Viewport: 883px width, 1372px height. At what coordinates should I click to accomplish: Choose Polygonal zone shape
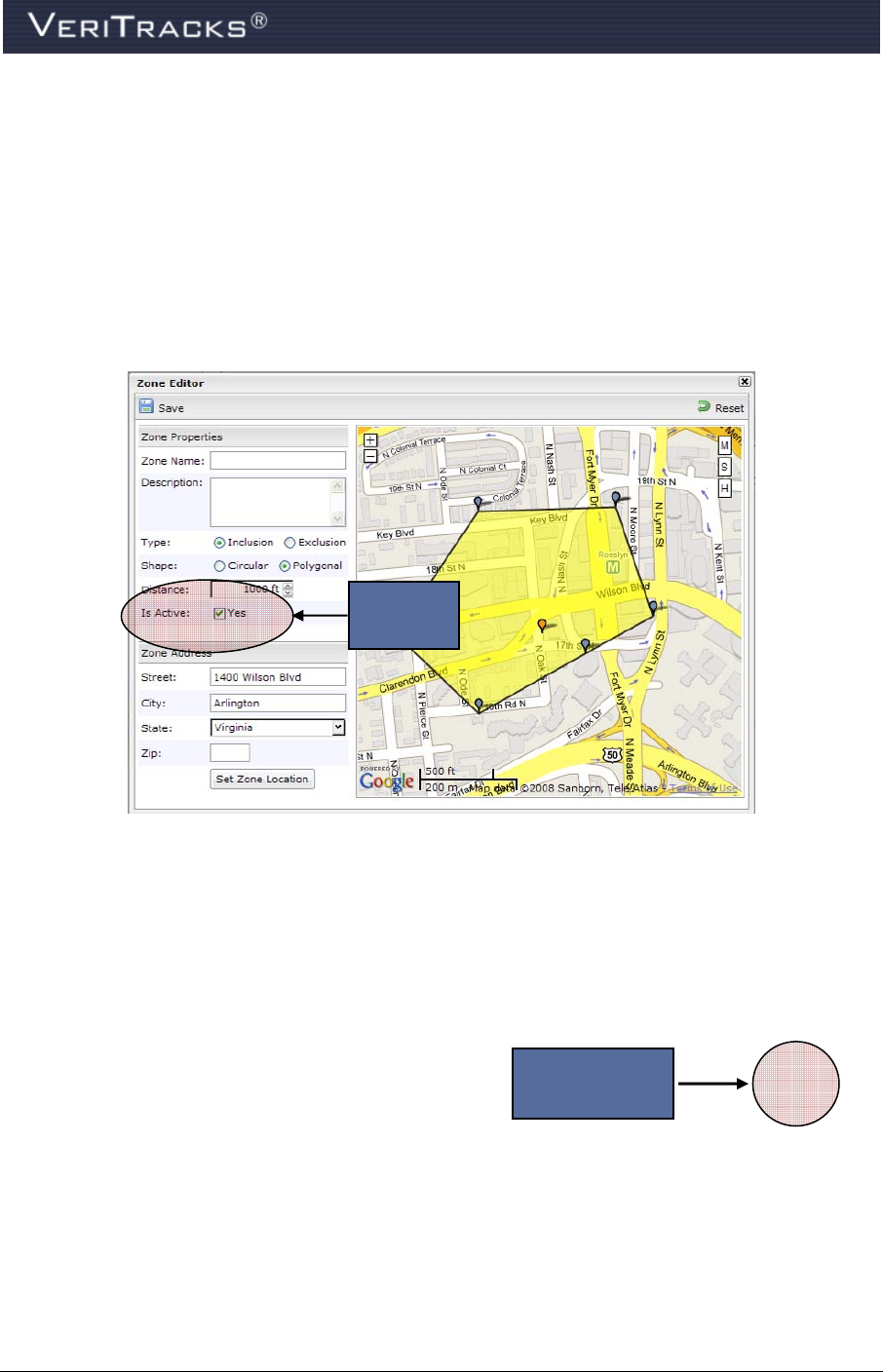click(285, 566)
